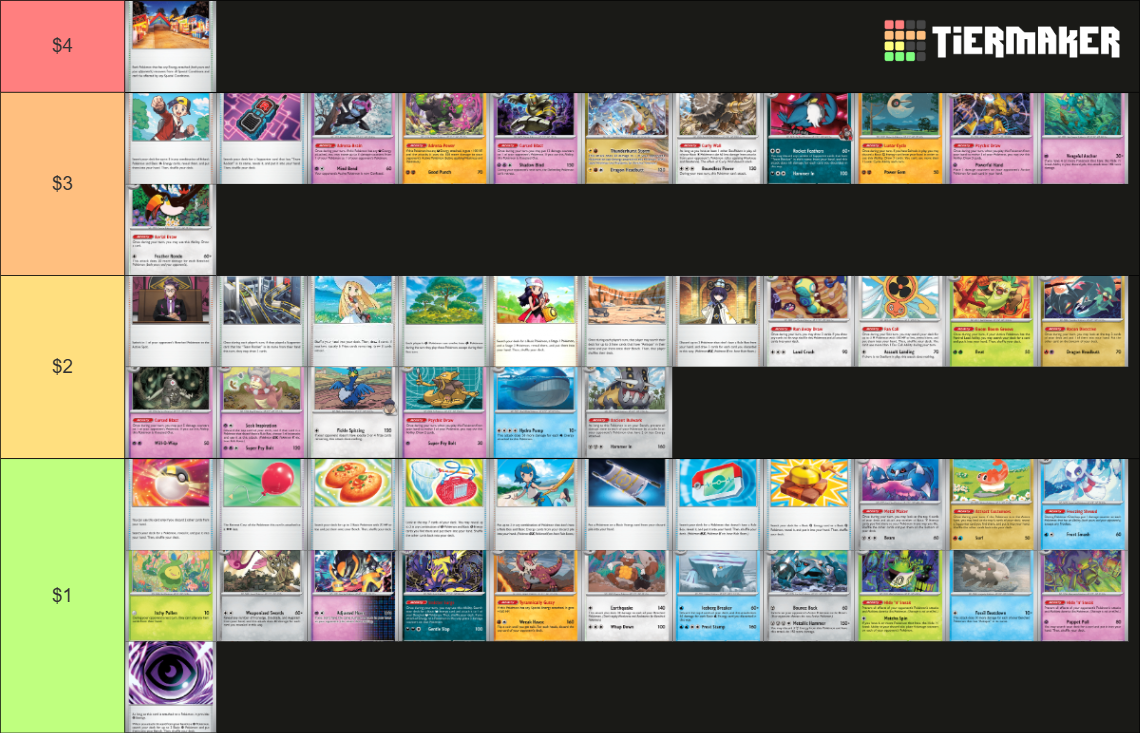Screen dimensions: 1140x733
Task: Click the TierMaker logo
Action: point(1002,41)
